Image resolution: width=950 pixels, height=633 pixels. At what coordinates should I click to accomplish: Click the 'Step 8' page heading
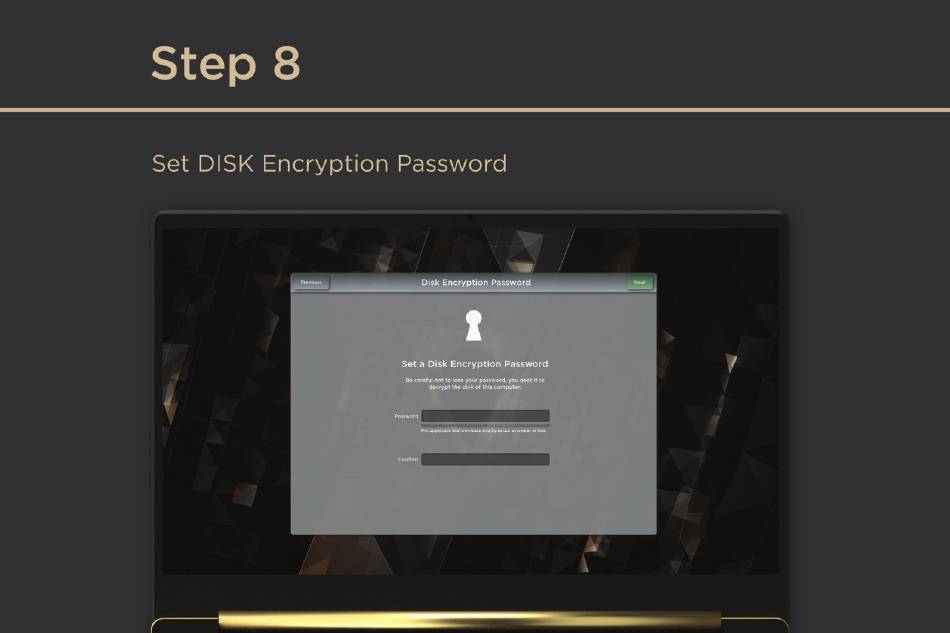[225, 63]
